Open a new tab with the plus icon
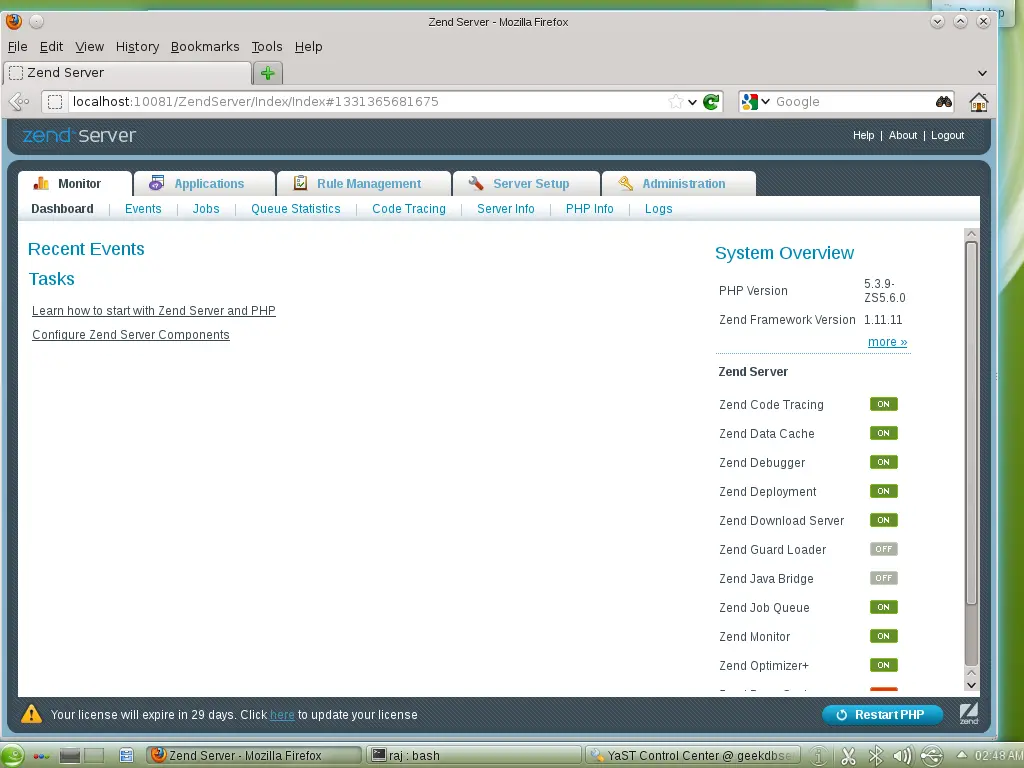The width and height of the screenshot is (1024, 768). pyautogui.click(x=268, y=72)
